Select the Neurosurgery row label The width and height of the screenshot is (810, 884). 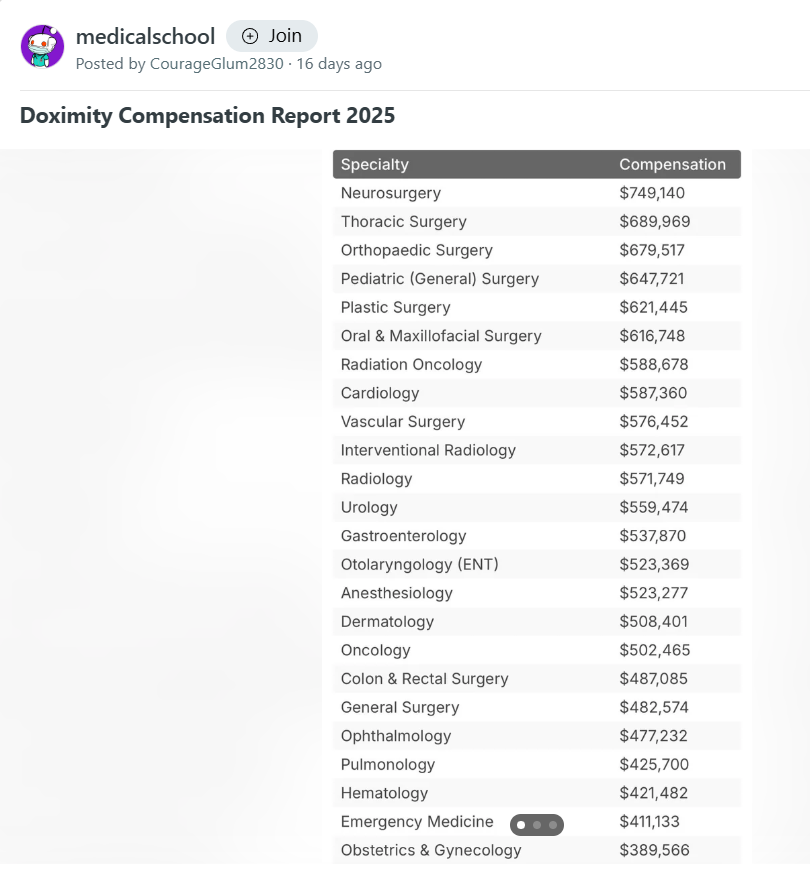tap(391, 193)
